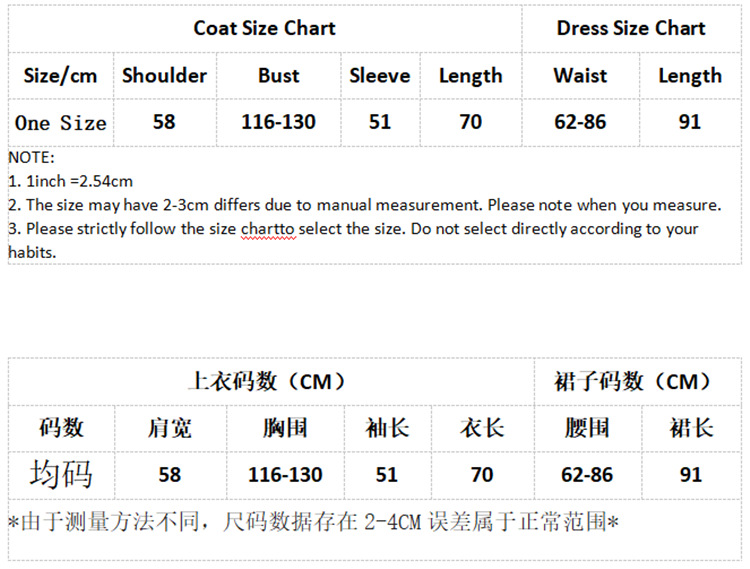Click the "腰围" column header

click(x=587, y=428)
